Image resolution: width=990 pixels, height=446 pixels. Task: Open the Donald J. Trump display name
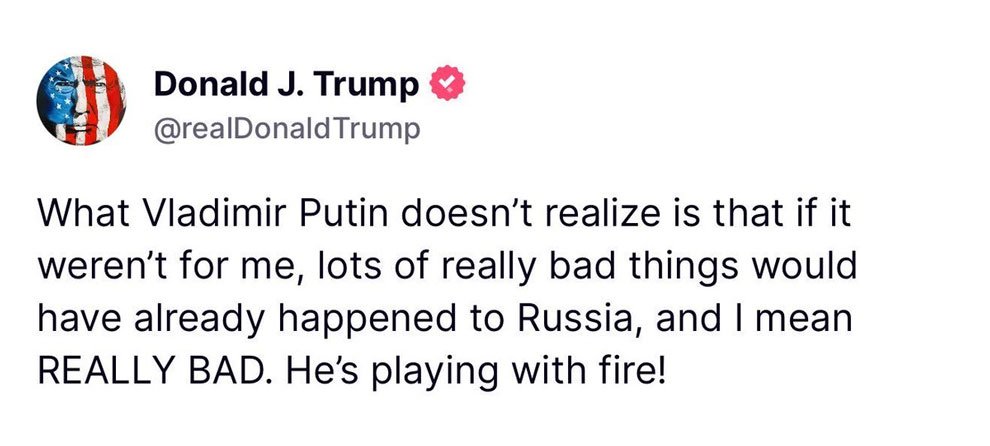pos(286,84)
